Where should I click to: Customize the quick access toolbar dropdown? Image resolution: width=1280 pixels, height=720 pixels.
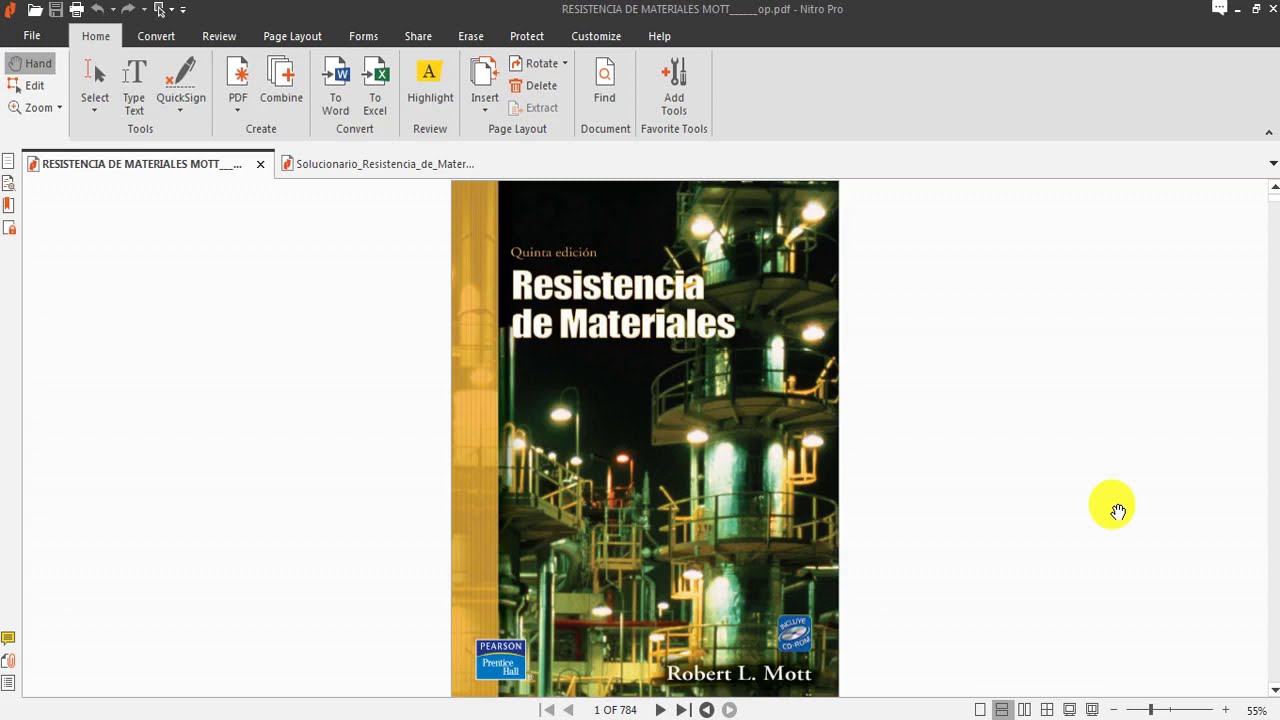click(183, 9)
